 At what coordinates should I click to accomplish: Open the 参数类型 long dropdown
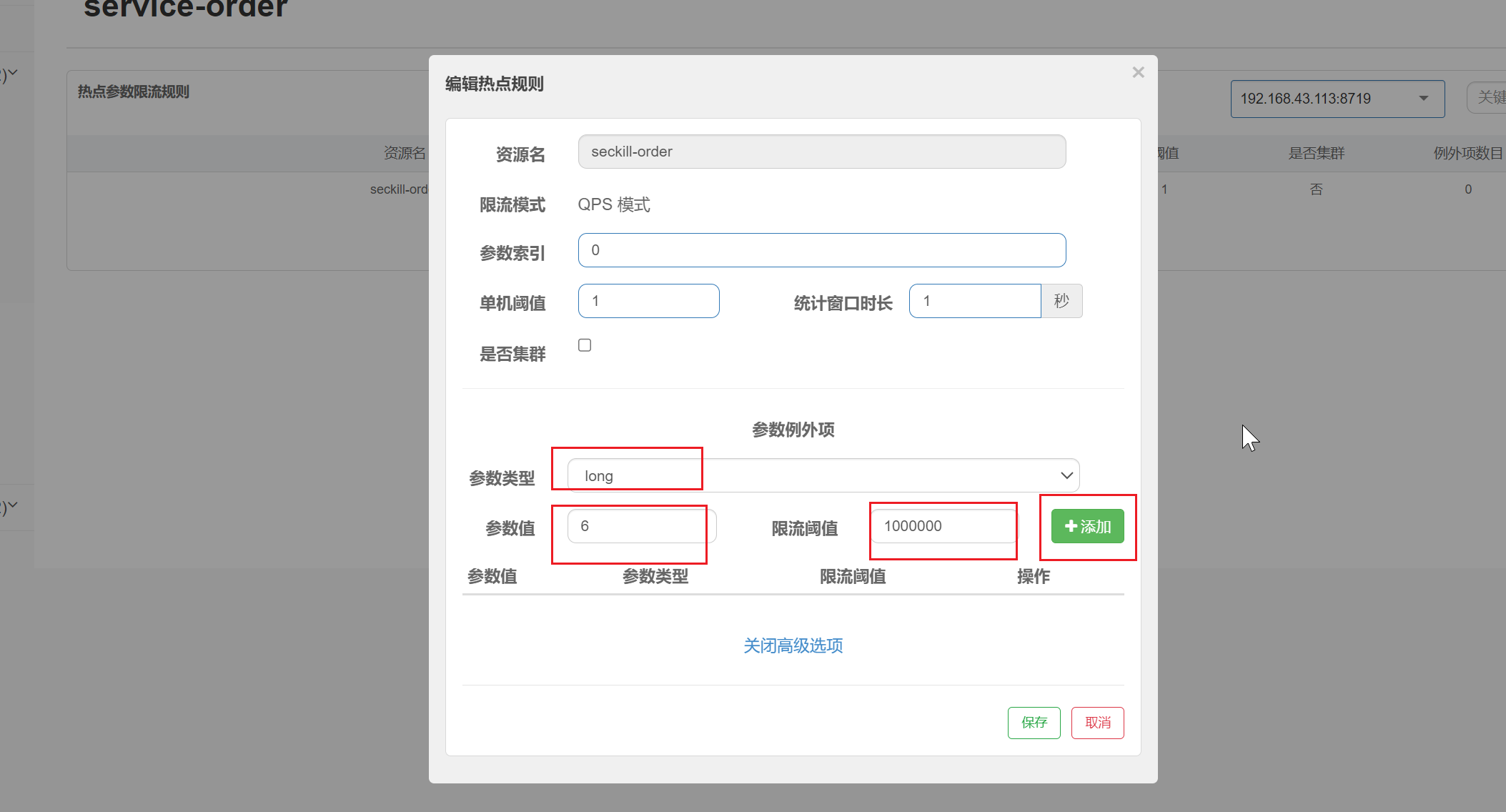click(822, 475)
